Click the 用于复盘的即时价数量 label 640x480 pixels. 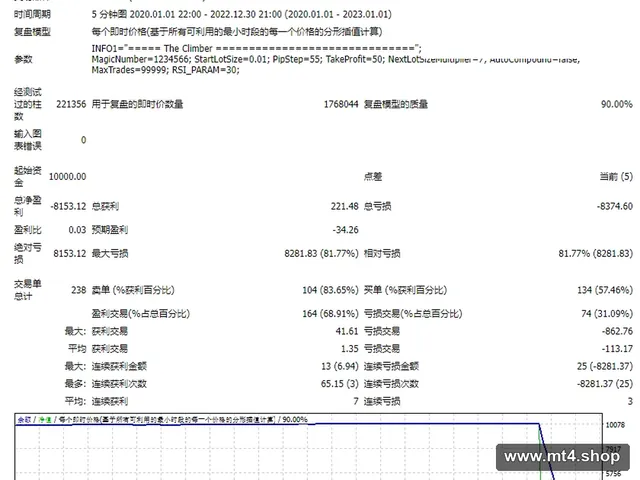[x=137, y=104]
